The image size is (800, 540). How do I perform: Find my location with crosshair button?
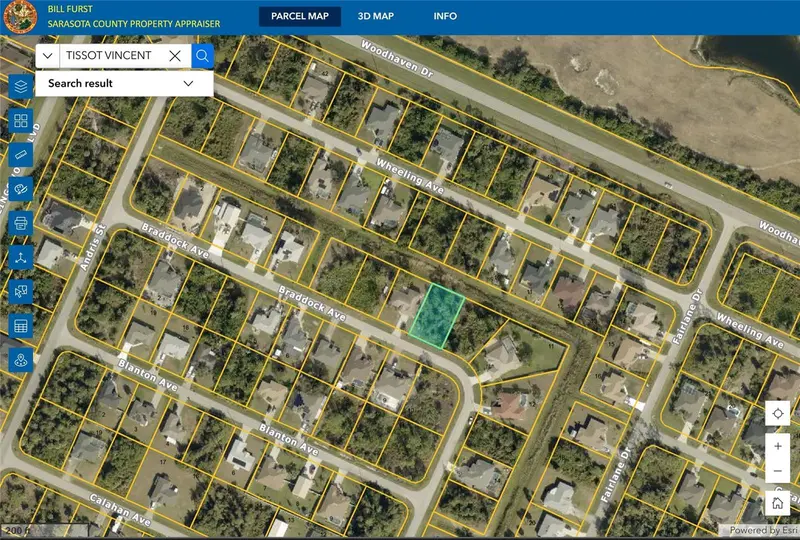[x=778, y=413]
